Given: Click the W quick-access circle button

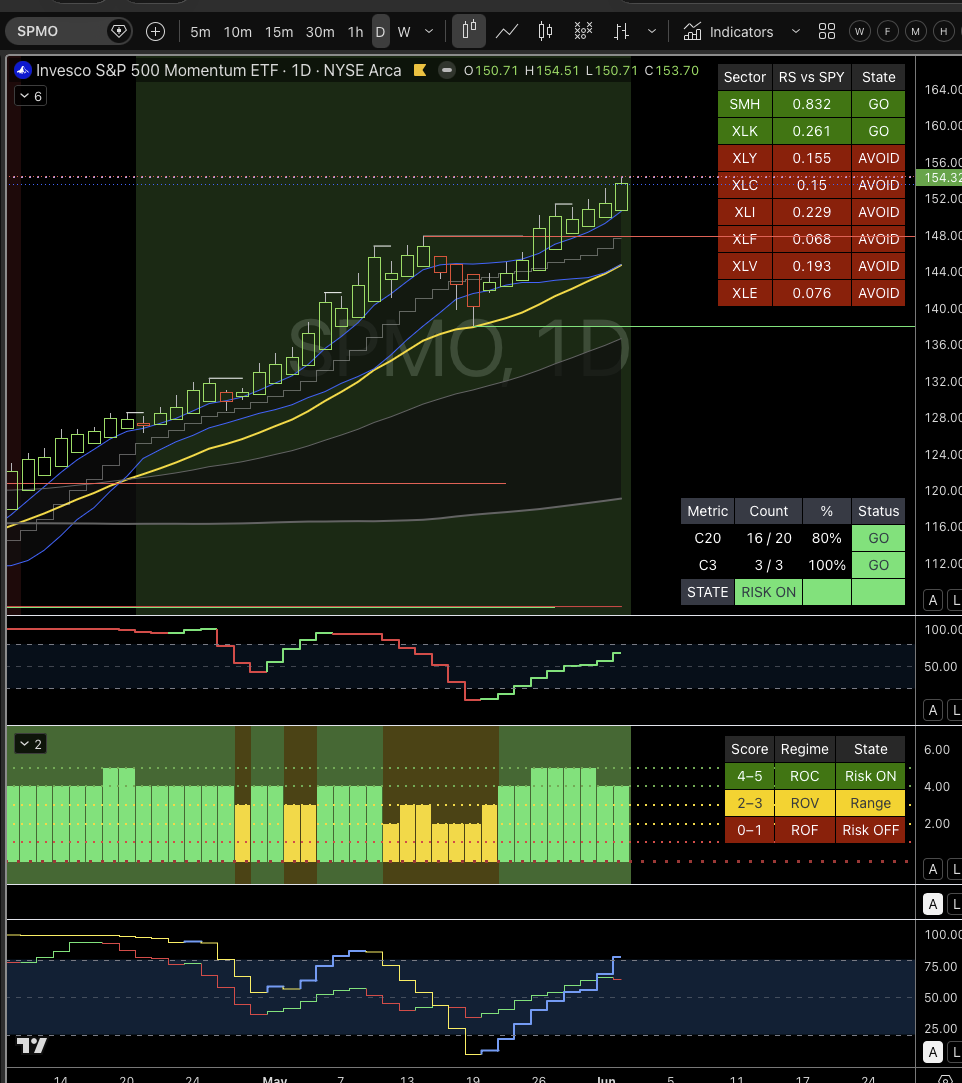Looking at the screenshot, I should pyautogui.click(x=860, y=31).
